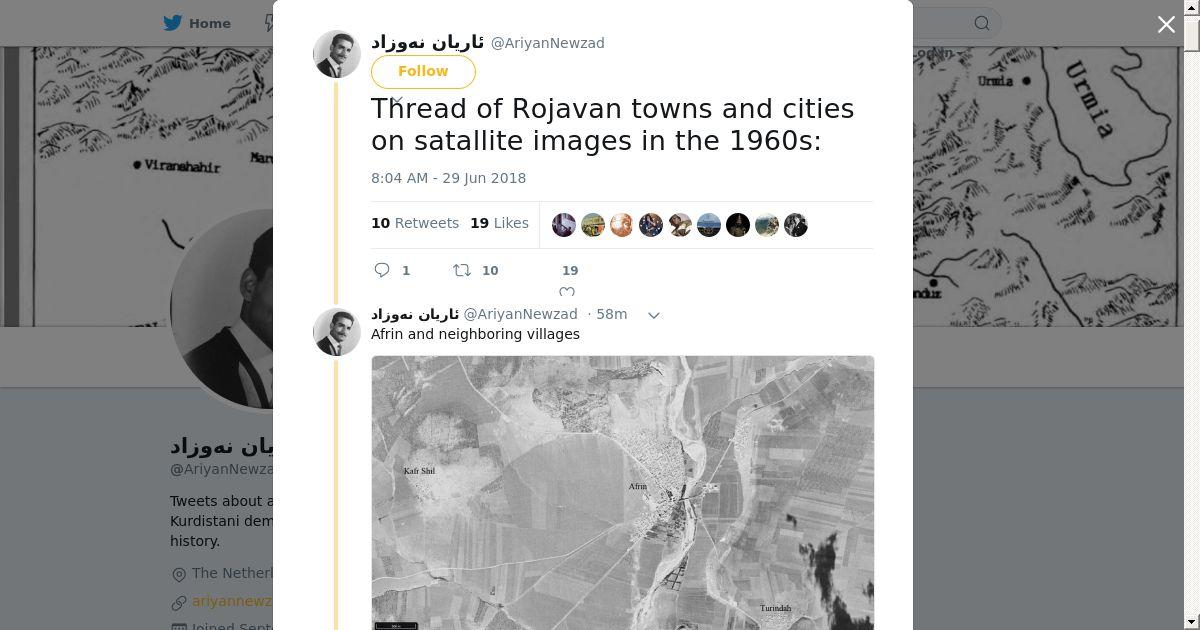The width and height of the screenshot is (1200, 630).
Task: Open the 10 Retweets list
Action: tap(415, 223)
